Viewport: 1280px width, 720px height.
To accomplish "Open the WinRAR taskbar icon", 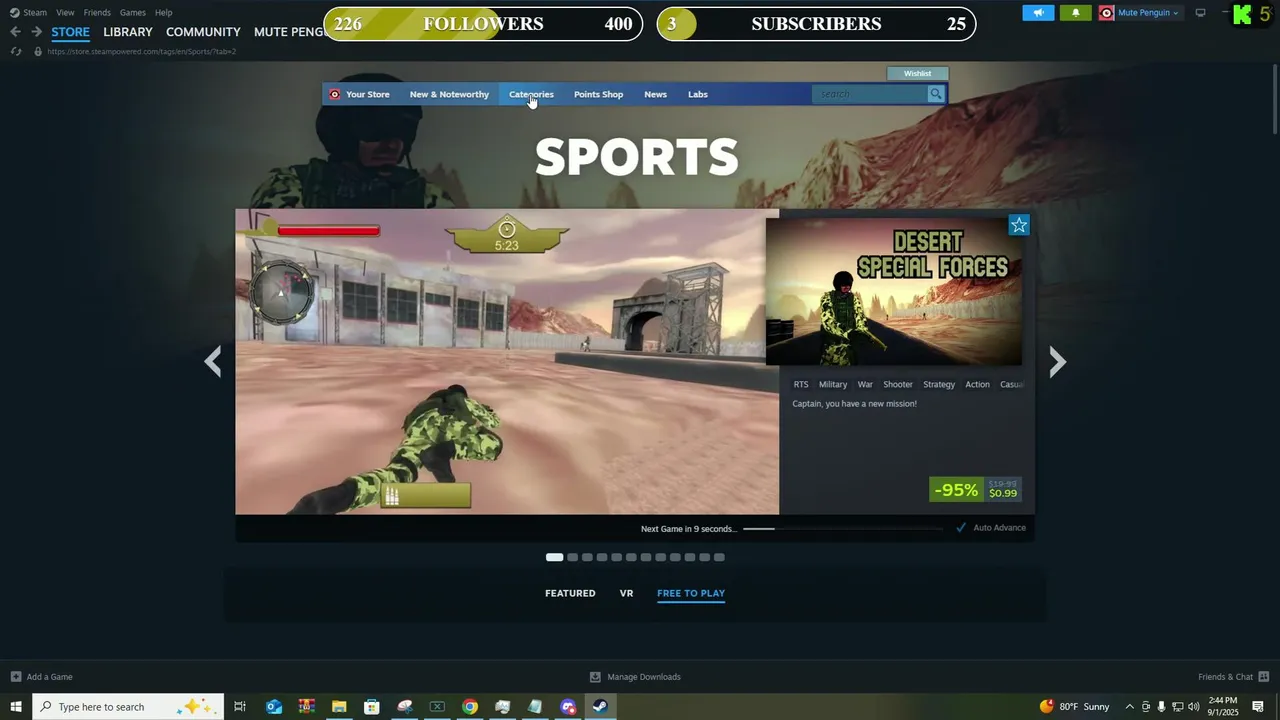I will tap(306, 707).
